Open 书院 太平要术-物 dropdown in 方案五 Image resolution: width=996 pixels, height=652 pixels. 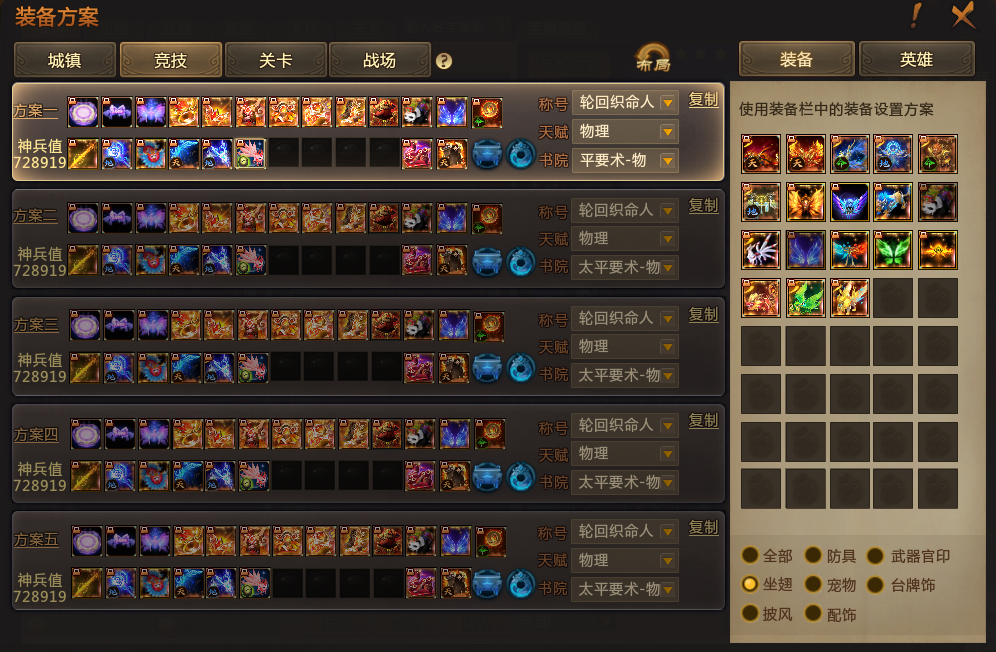pos(624,589)
